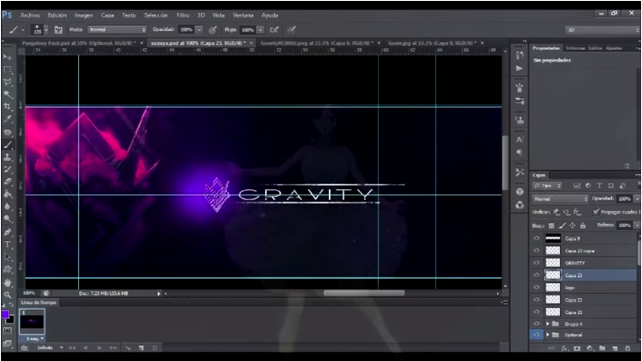Select the Eyedropper tool

coord(7,119)
